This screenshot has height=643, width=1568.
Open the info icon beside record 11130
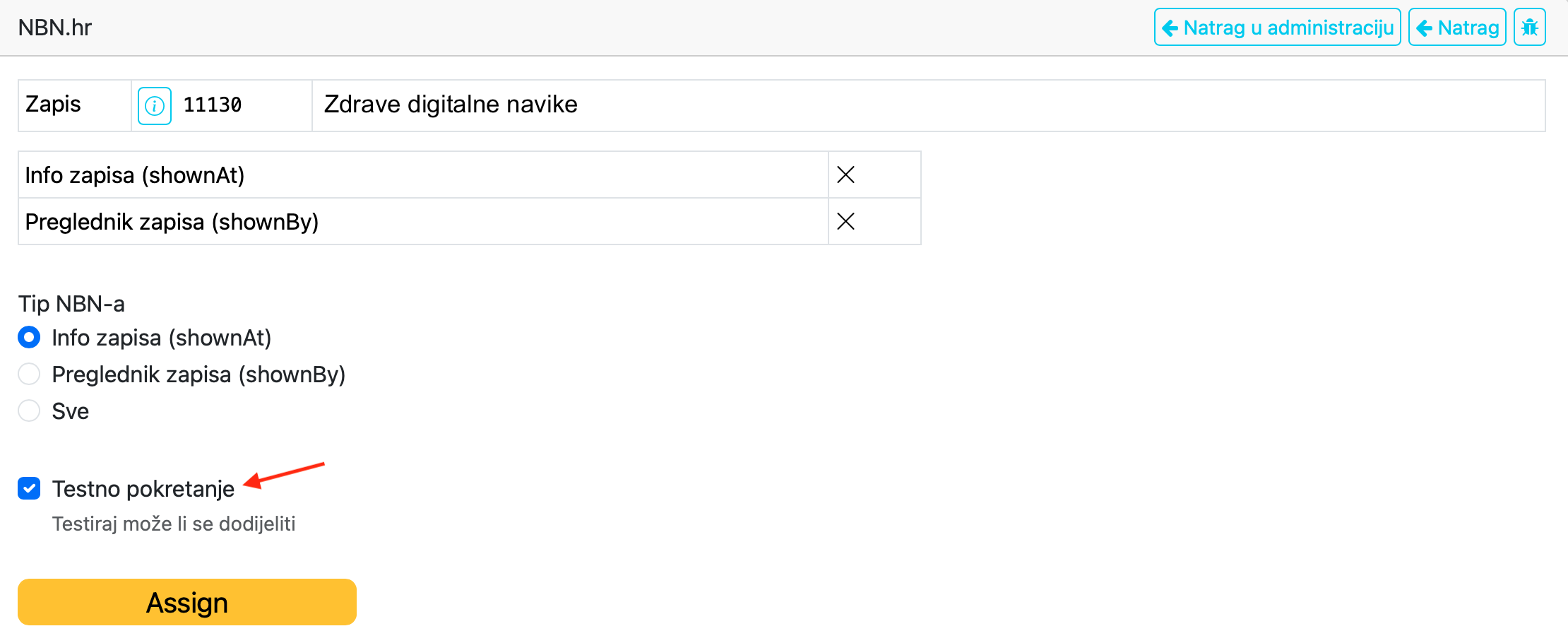tap(154, 105)
